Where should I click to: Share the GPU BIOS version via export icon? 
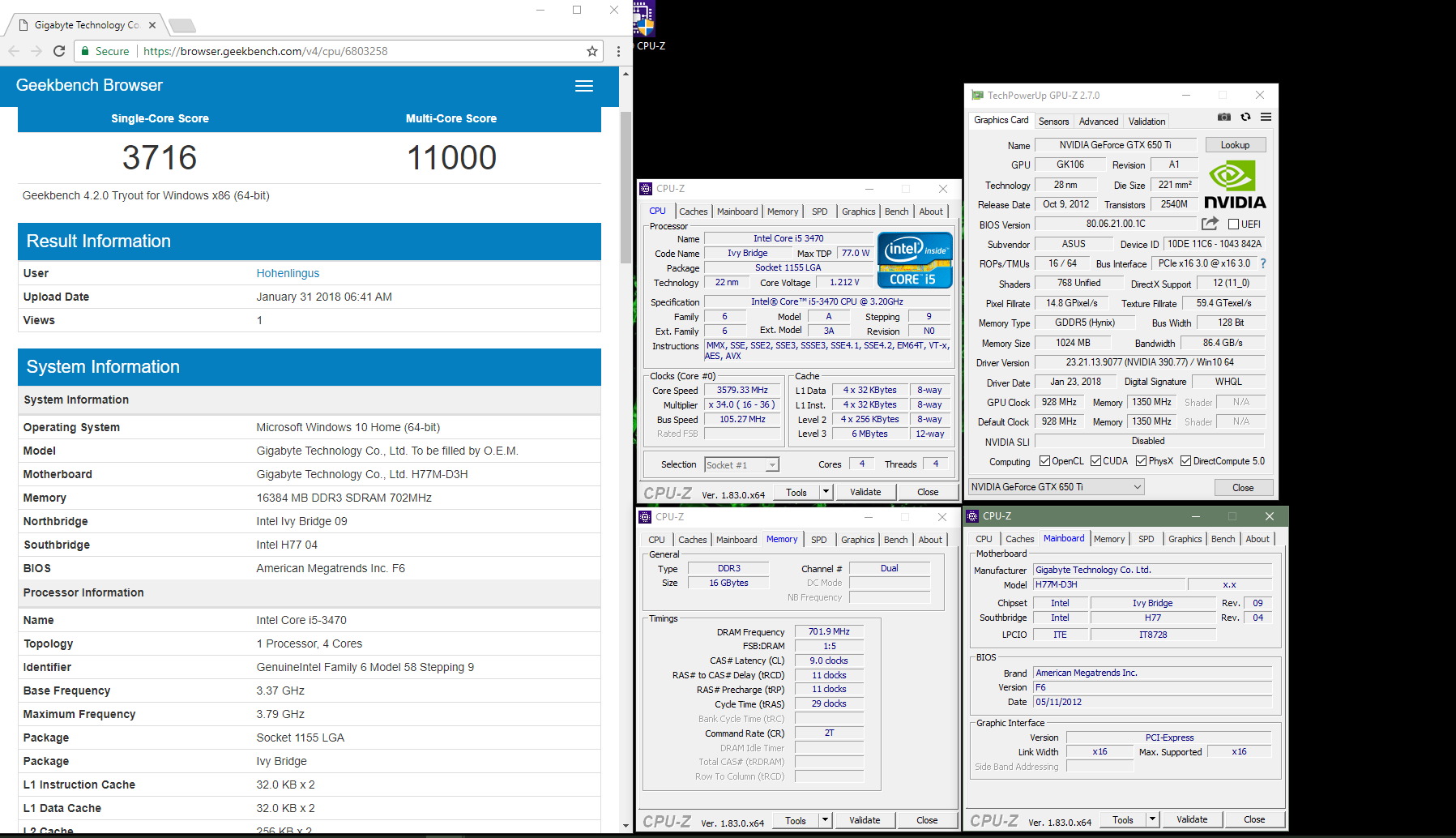tap(1210, 224)
